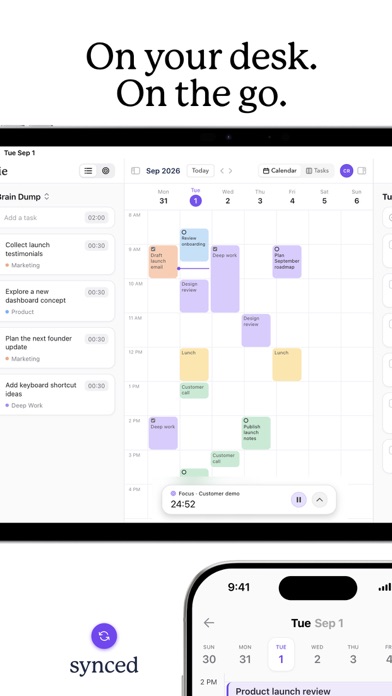392x696 pixels.
Task: Open the Product launch review event on phone
Action: [x=309, y=689]
